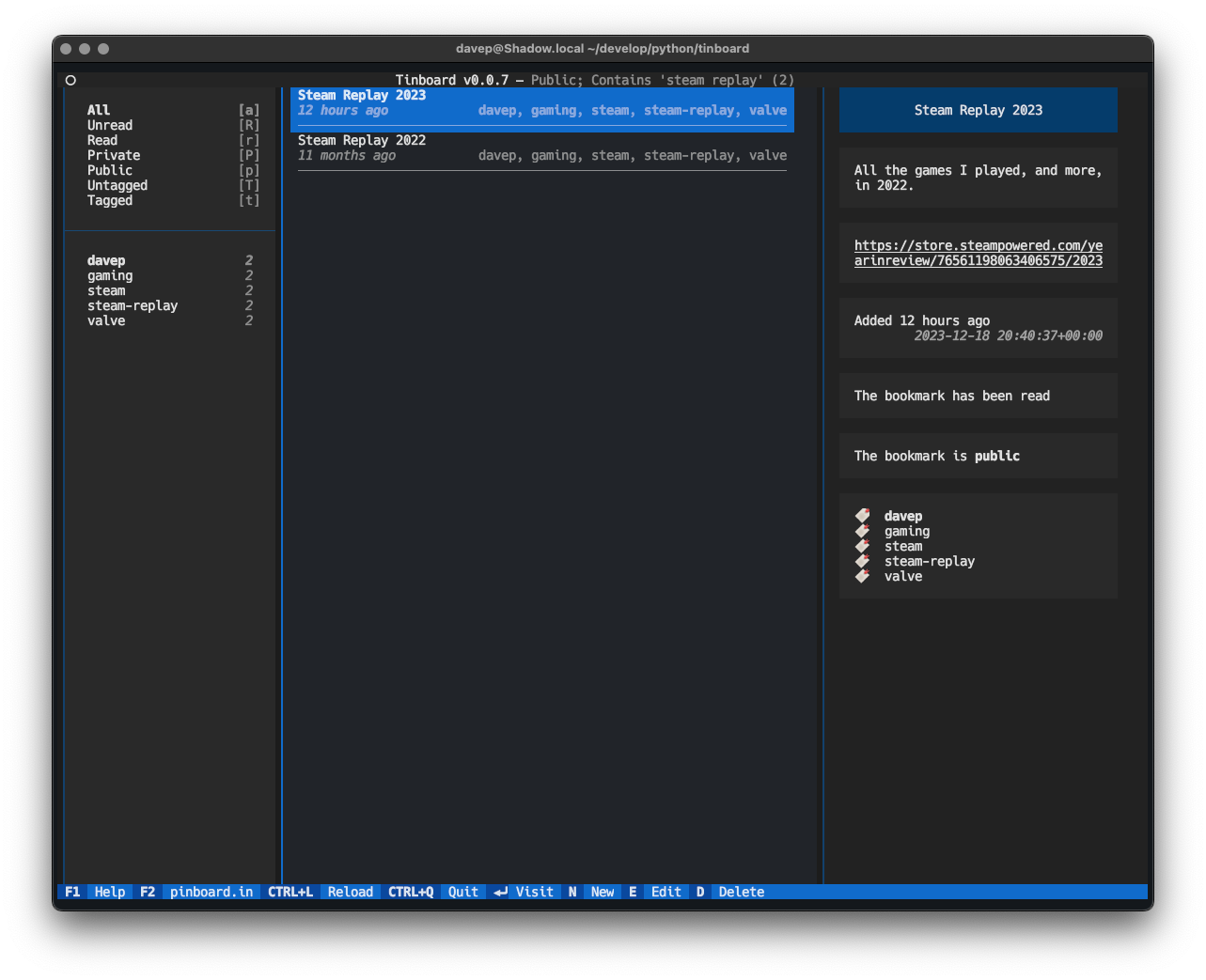Show only Private bookmarks
This screenshot has width=1206, height=980.
coord(114,155)
